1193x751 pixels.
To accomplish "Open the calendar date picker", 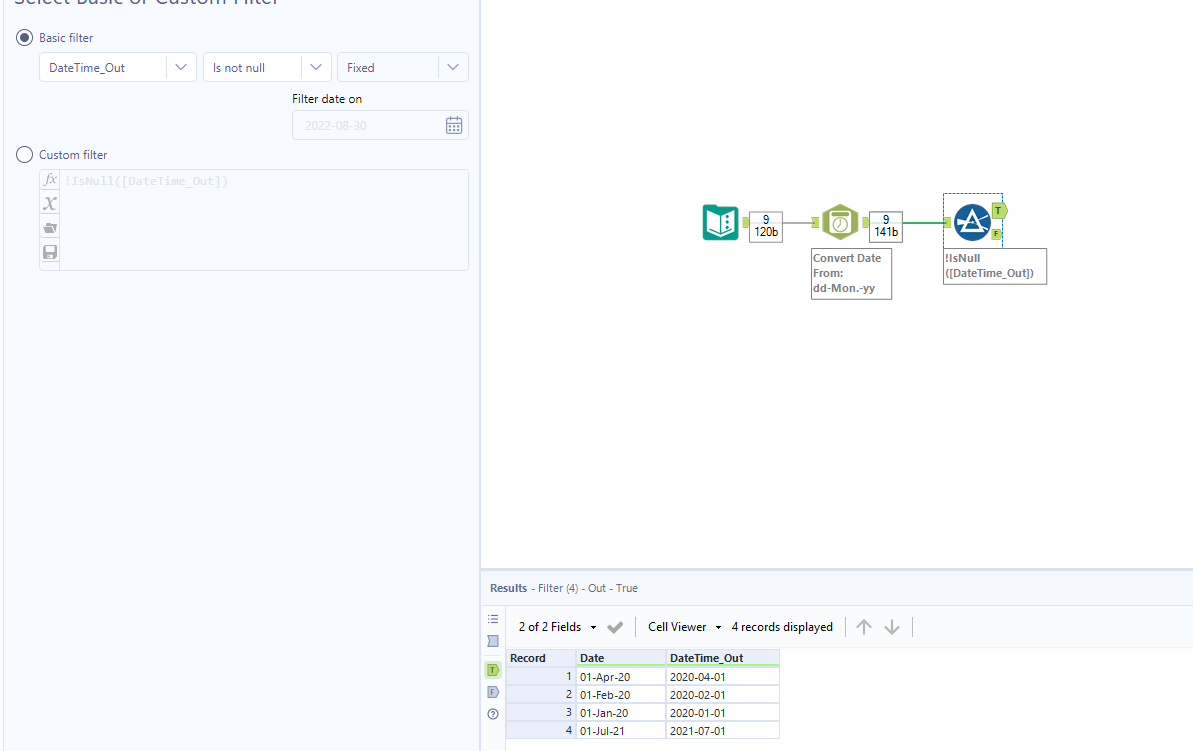I will [453, 124].
